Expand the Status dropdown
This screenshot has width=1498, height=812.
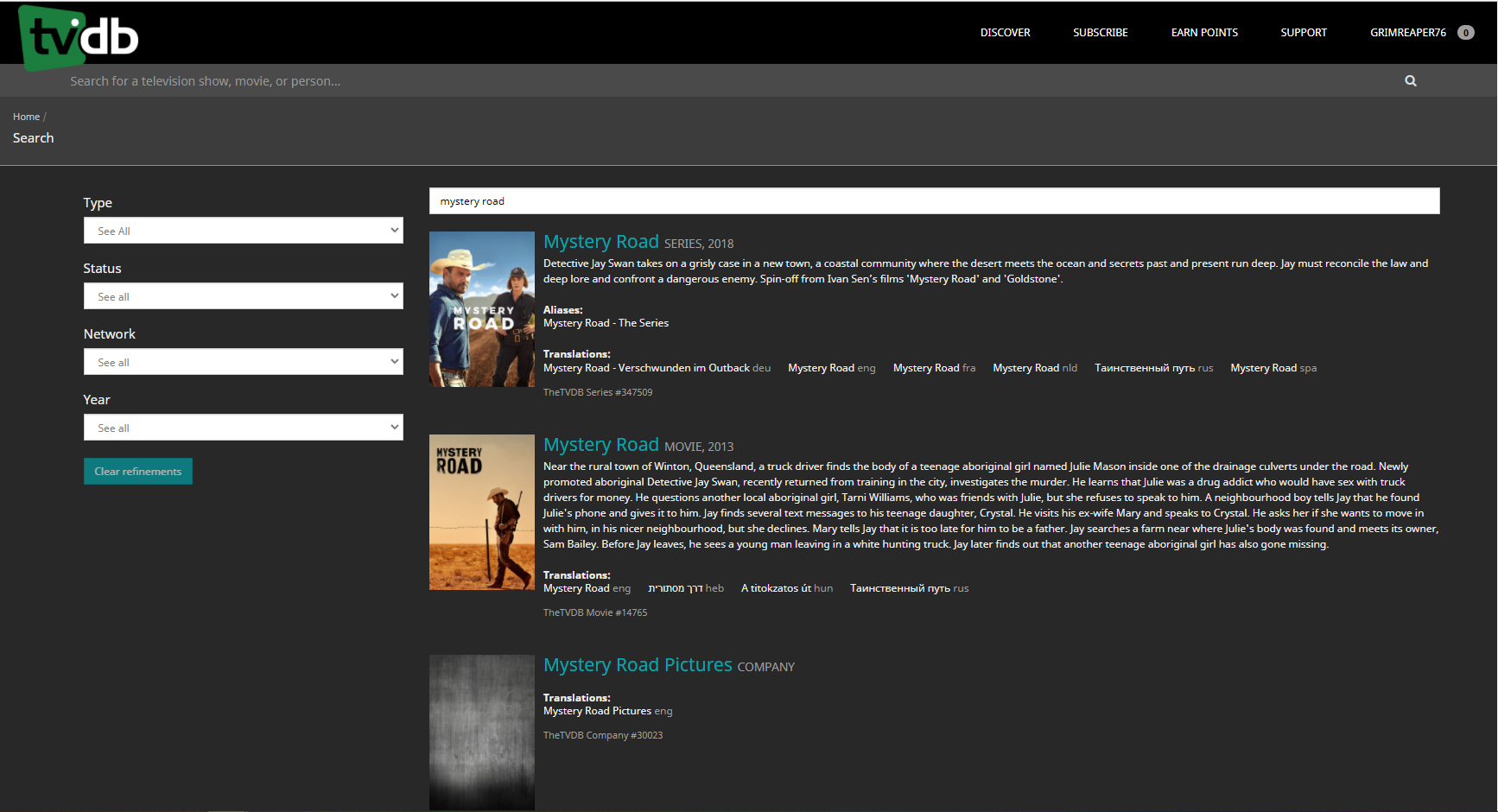pyautogui.click(x=243, y=296)
